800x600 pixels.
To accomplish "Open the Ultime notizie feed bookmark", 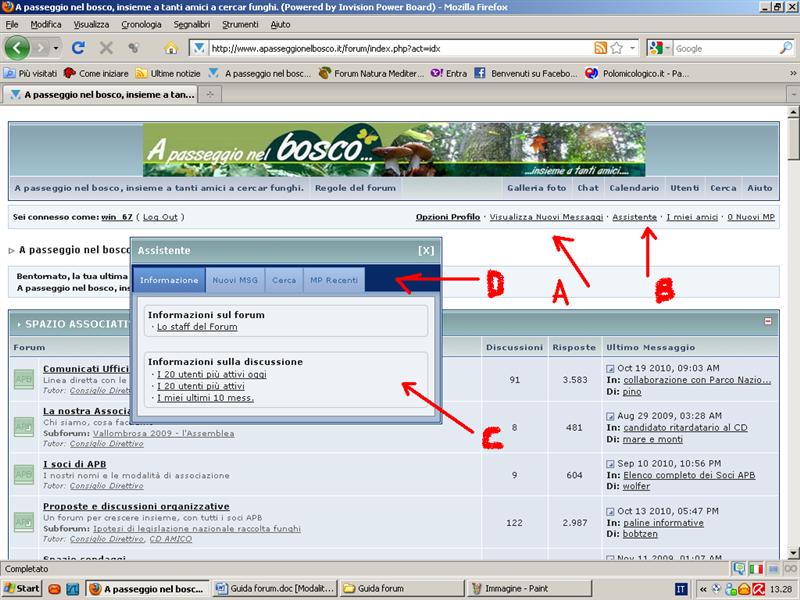I will (x=168, y=73).
